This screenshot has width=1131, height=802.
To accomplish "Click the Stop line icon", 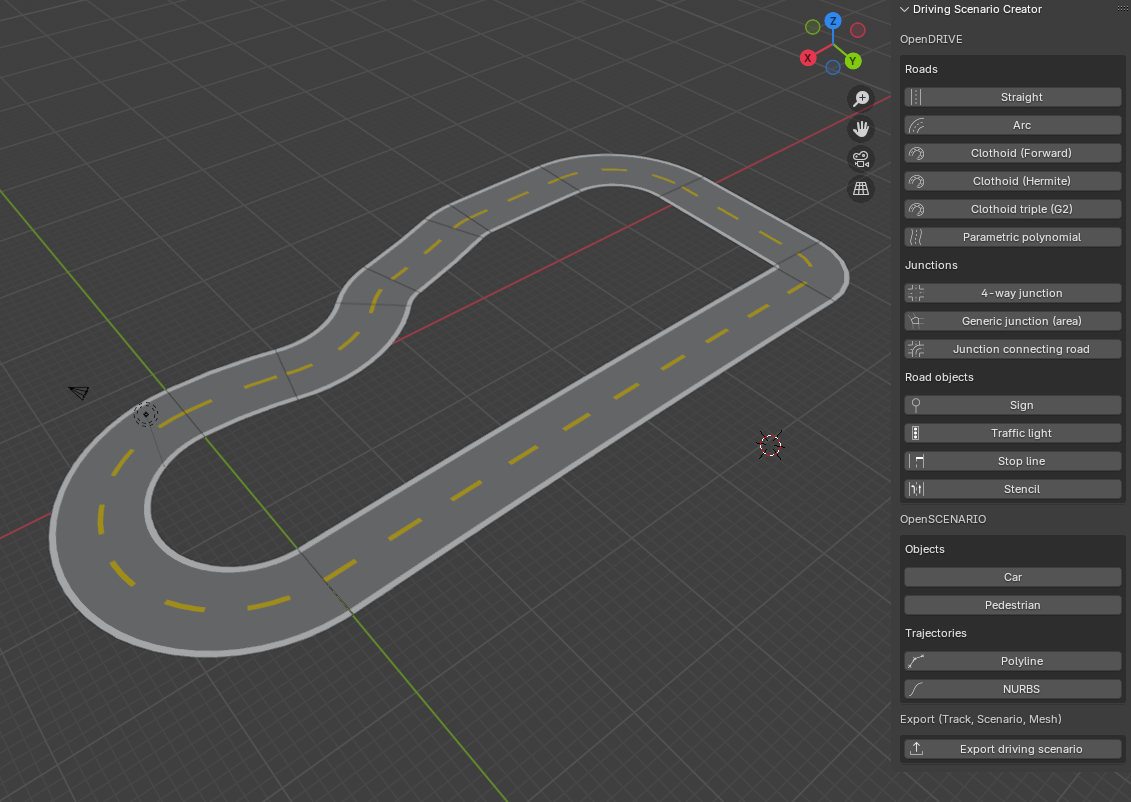I will (916, 461).
